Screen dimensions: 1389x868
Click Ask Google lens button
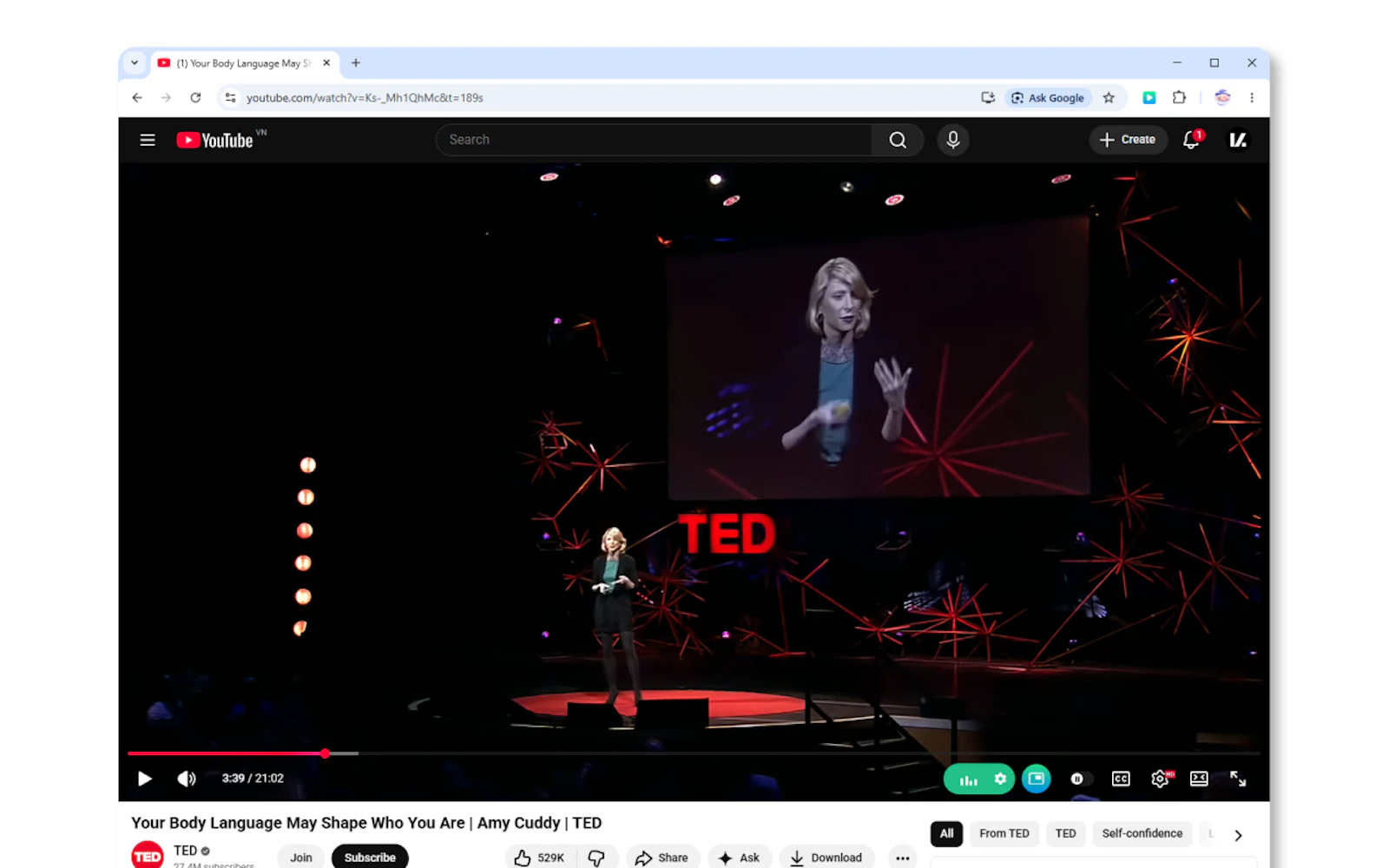click(x=1048, y=98)
